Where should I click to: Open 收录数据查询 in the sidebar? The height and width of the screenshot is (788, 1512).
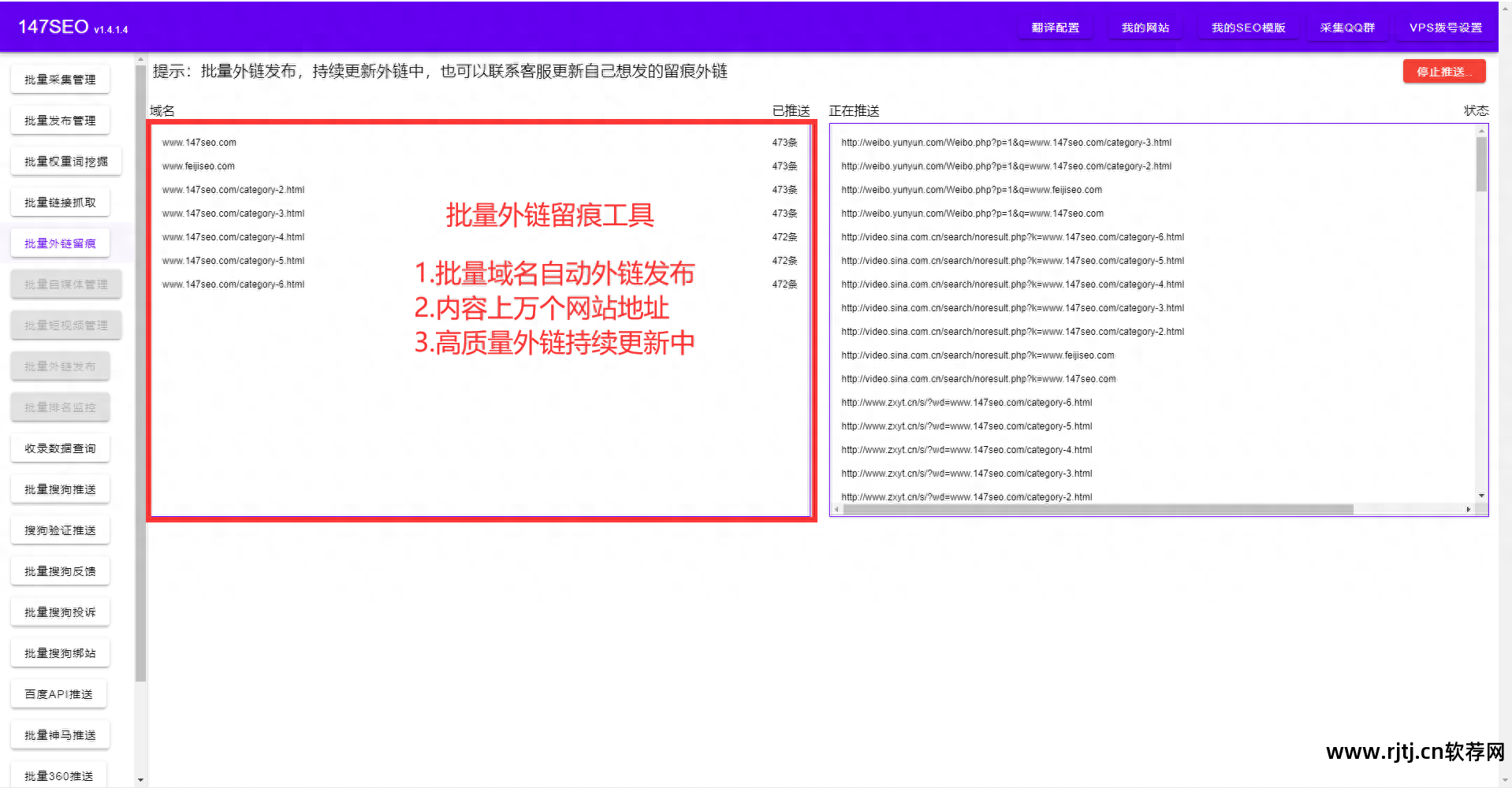pyautogui.click(x=60, y=448)
